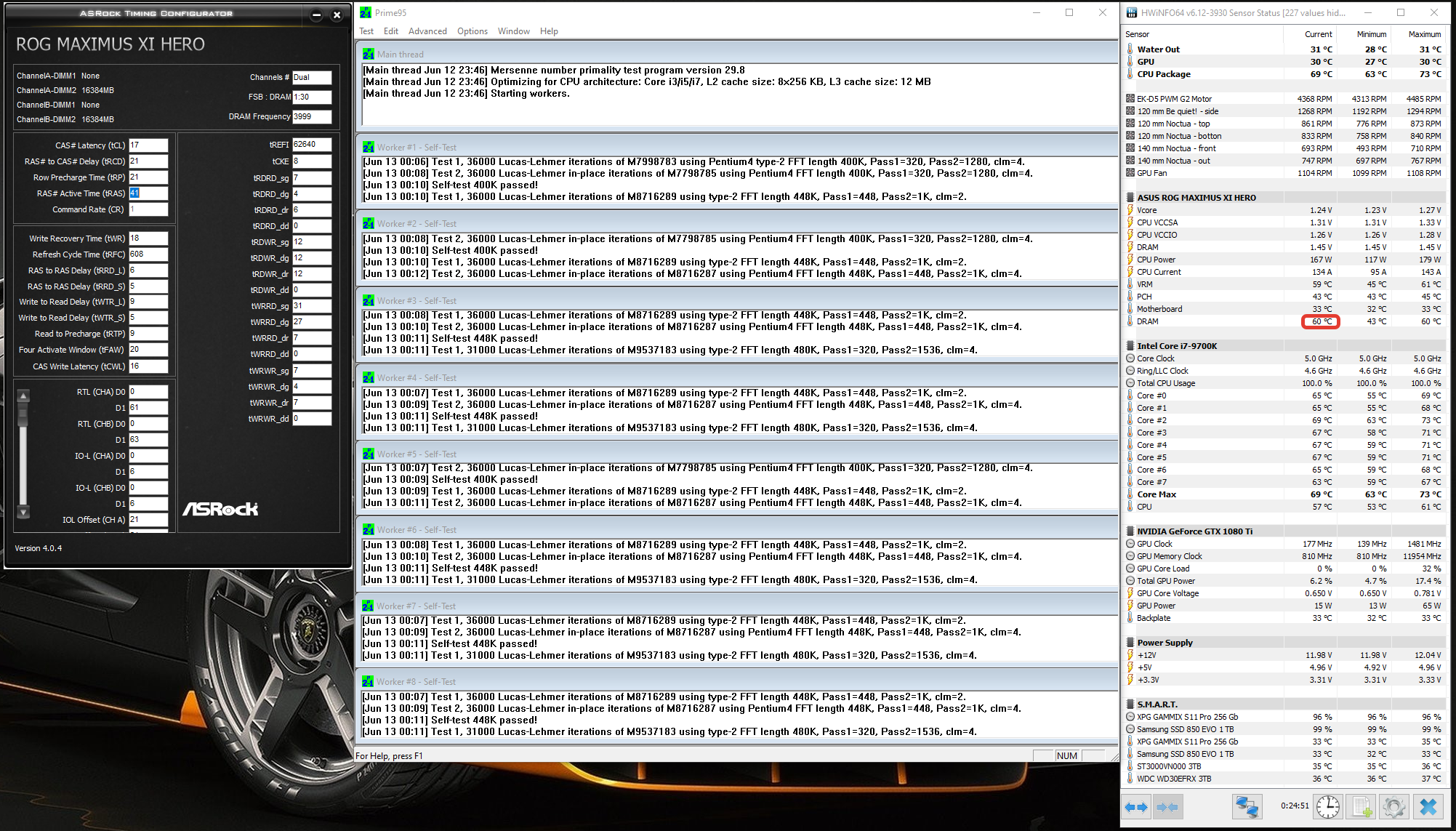
Task: Open HWiNFO remote network monitoring icon
Action: pyautogui.click(x=1247, y=807)
